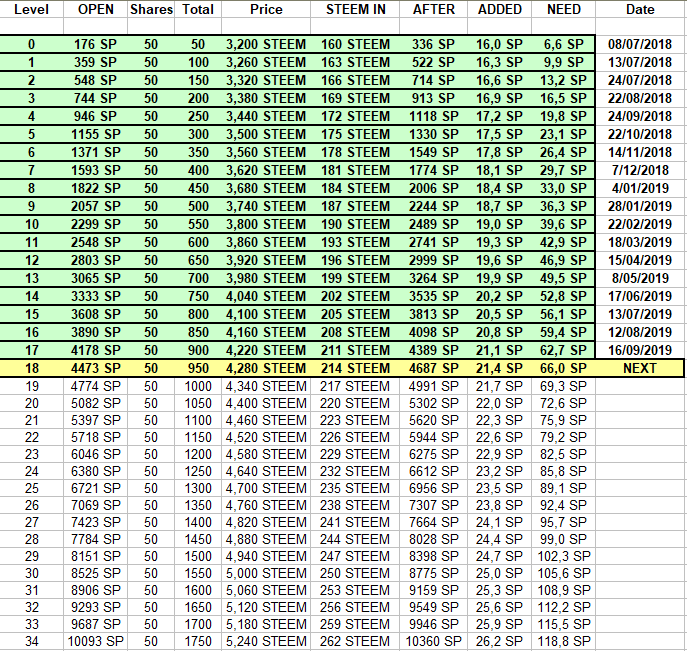Click date cell 18/03/2019
The image size is (687, 651).
640,242
